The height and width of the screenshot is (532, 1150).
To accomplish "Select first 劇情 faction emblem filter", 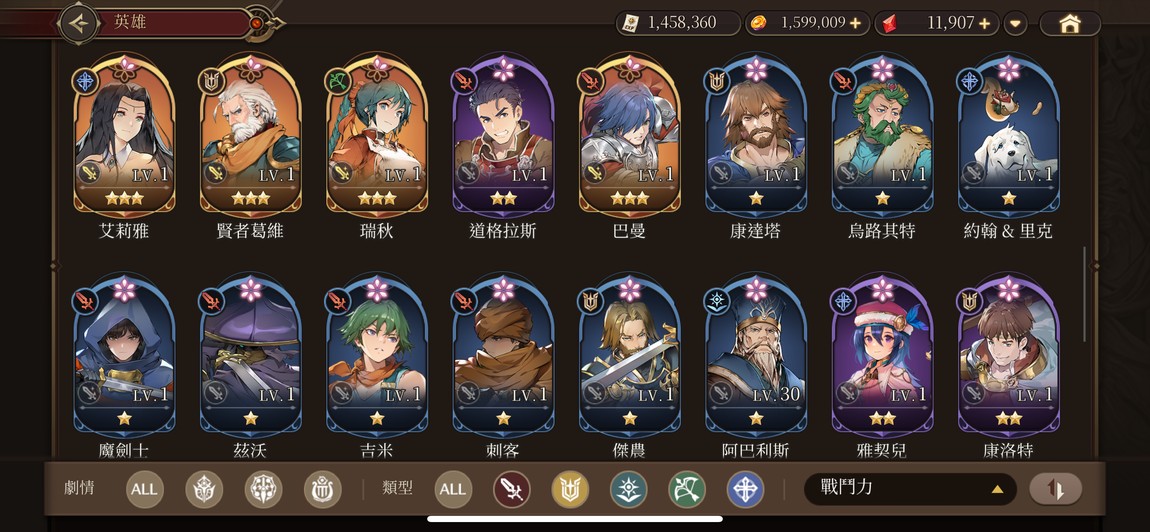I will click(x=204, y=489).
